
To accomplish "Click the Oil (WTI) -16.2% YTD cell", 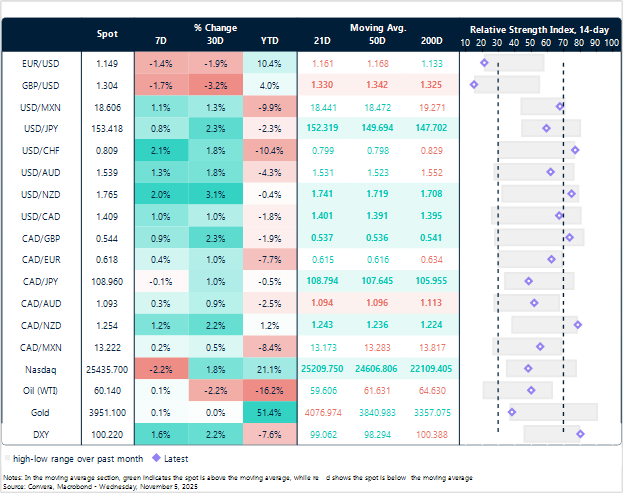I will point(269,390).
